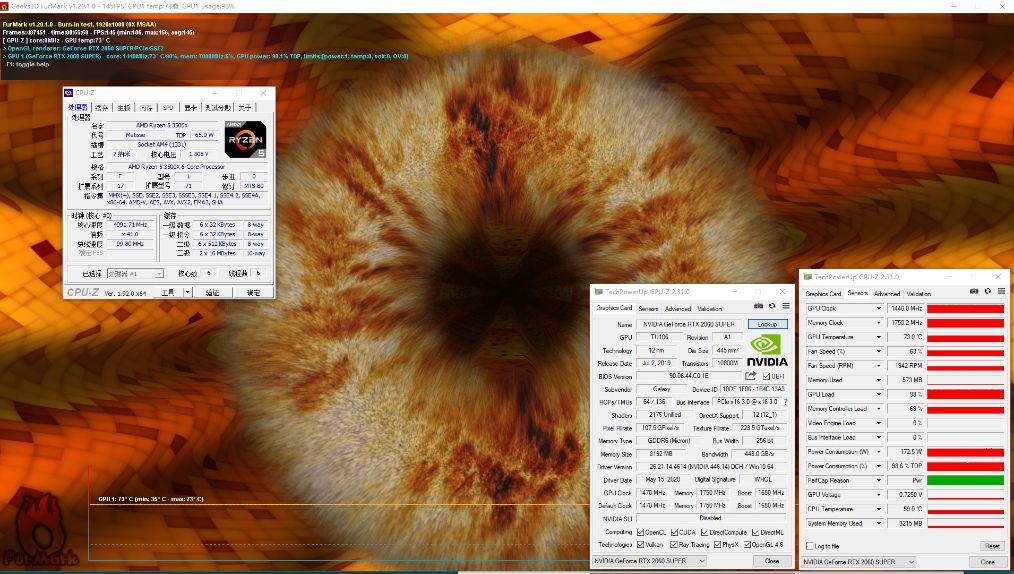
Task: Switch to Advanced tab in Graphics Card window
Action: coord(678,308)
